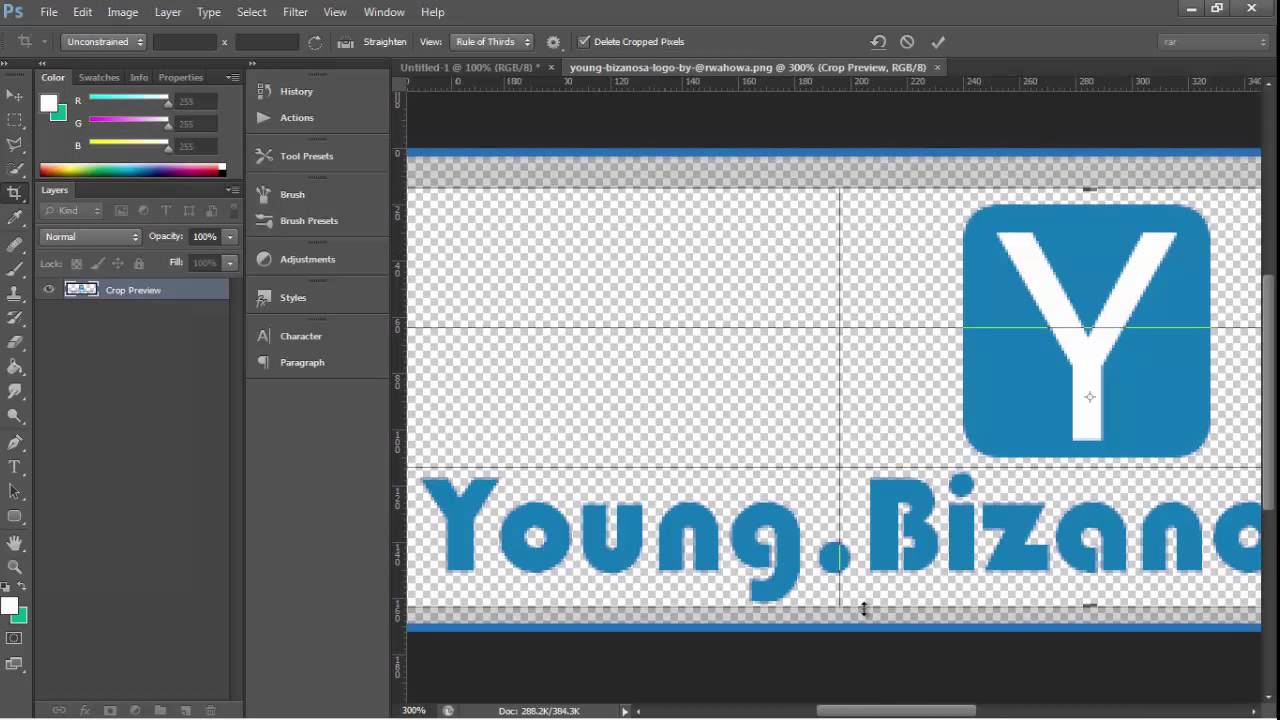
Task: Click the rotate crop box orientation icon
Action: pos(315,42)
